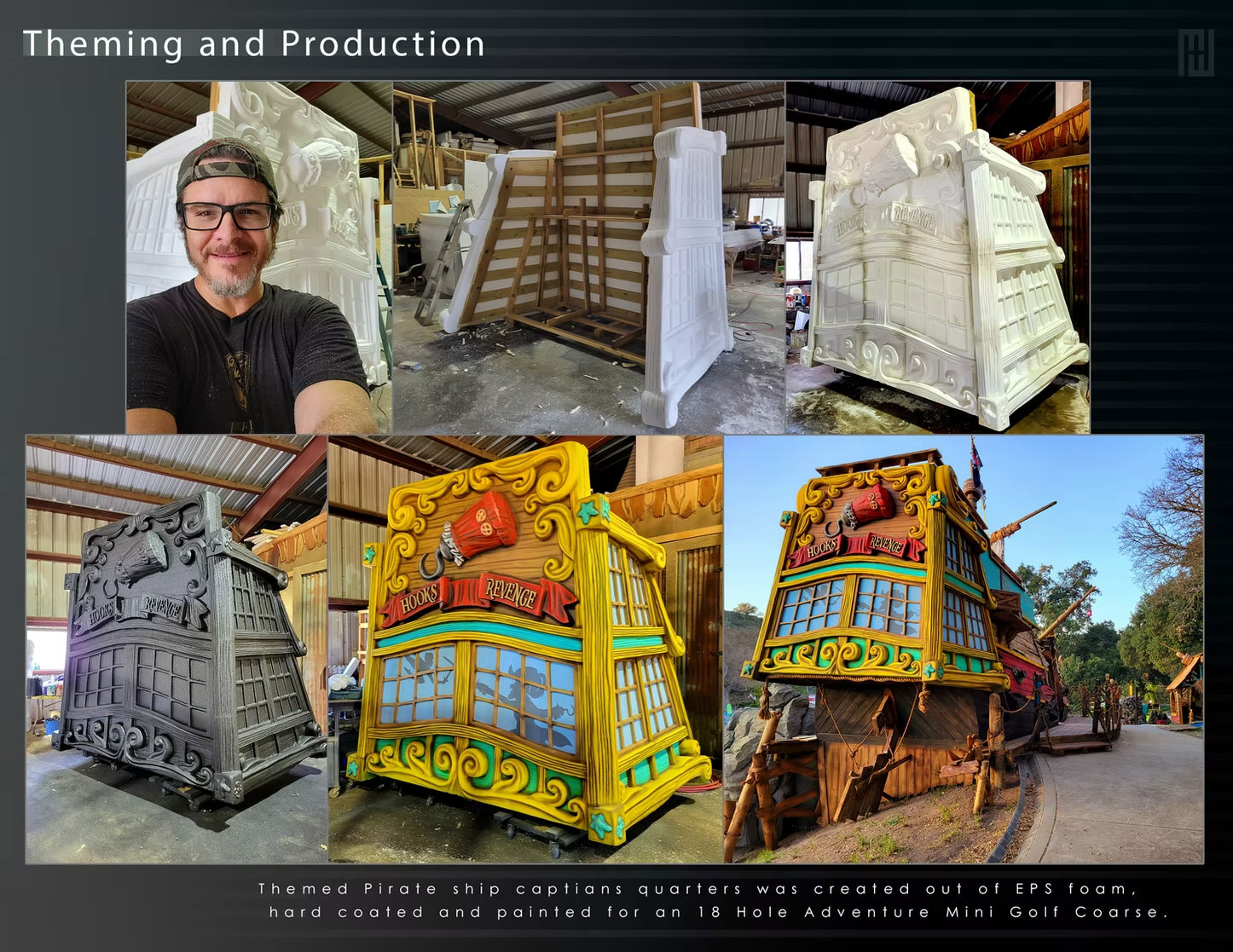Open the black hard-coated facade photo
Viewport: 1233px width, 952px height.
click(x=177, y=649)
